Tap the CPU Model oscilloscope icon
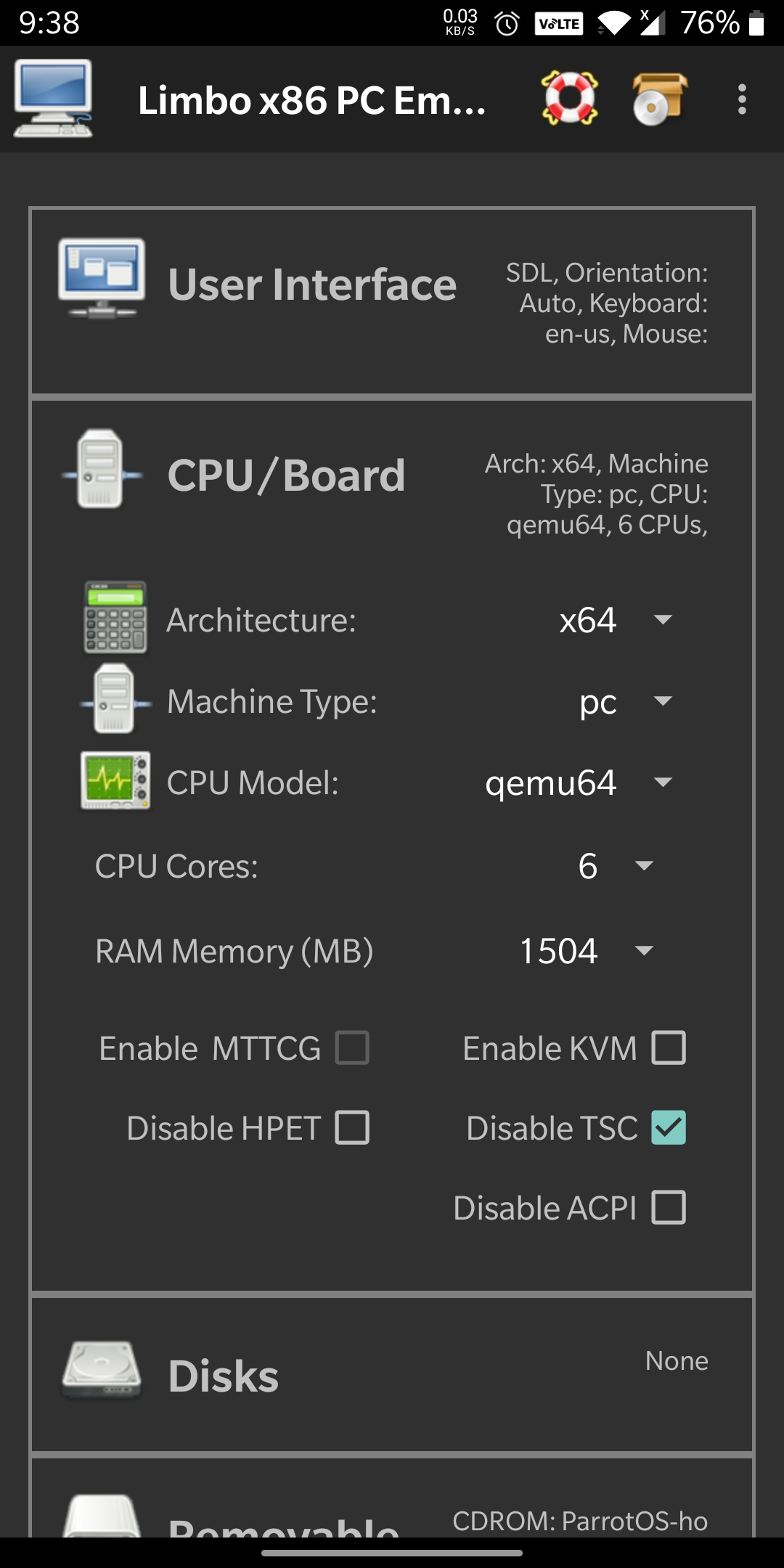The image size is (784, 1568). [x=115, y=781]
